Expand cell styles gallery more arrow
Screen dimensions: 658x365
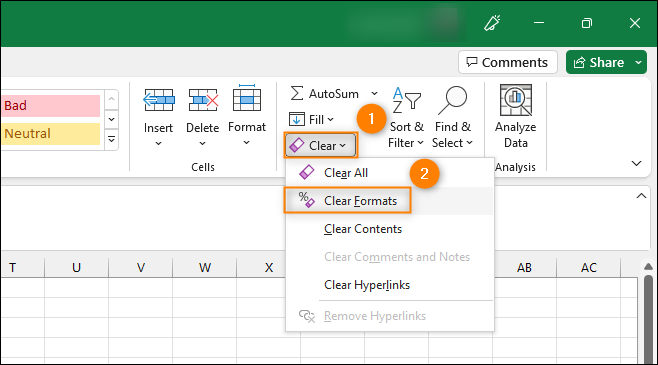pyautogui.click(x=111, y=139)
